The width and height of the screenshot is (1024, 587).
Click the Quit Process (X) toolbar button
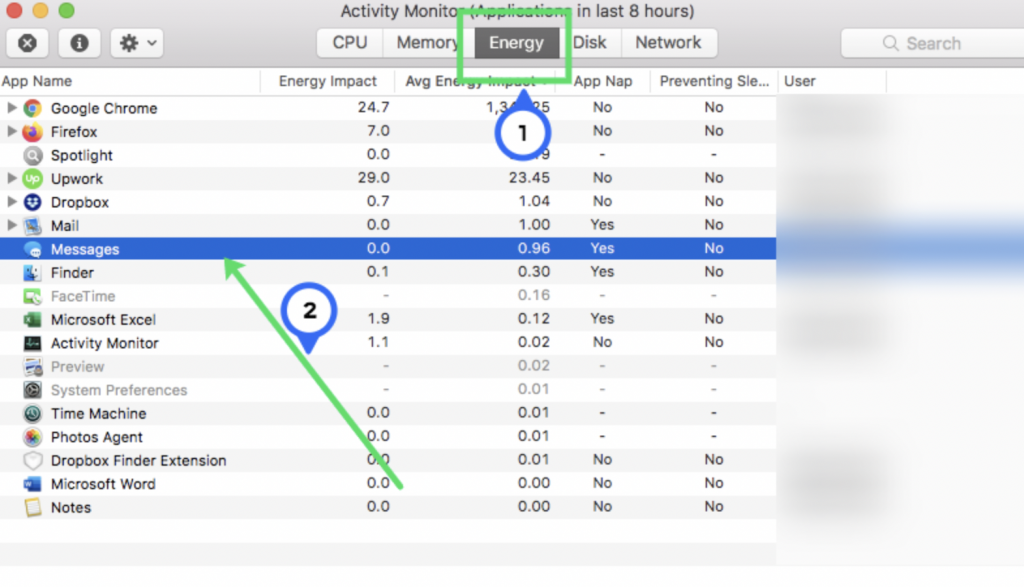(27, 43)
